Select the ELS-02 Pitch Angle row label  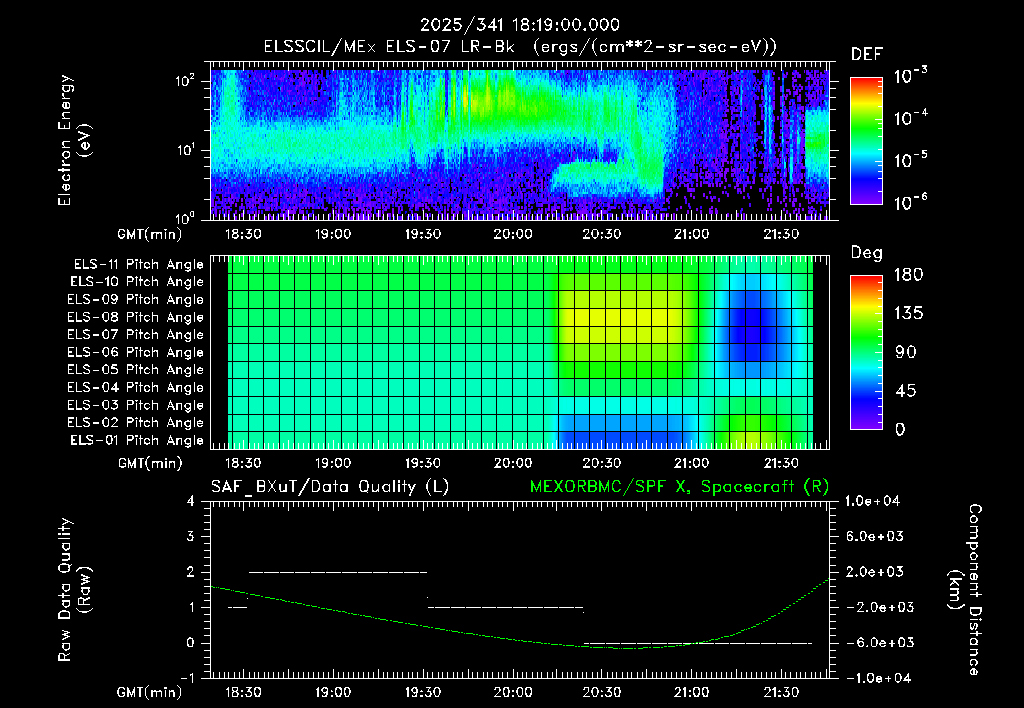tap(135, 423)
